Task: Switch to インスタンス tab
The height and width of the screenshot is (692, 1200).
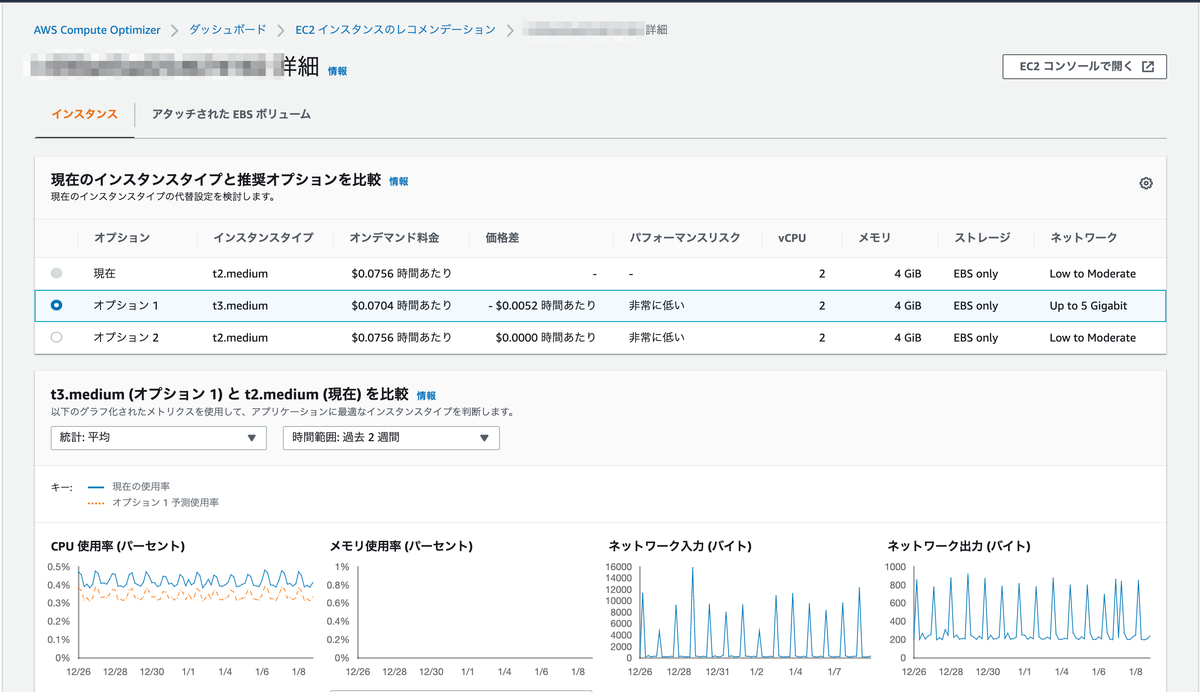Action: (x=85, y=114)
